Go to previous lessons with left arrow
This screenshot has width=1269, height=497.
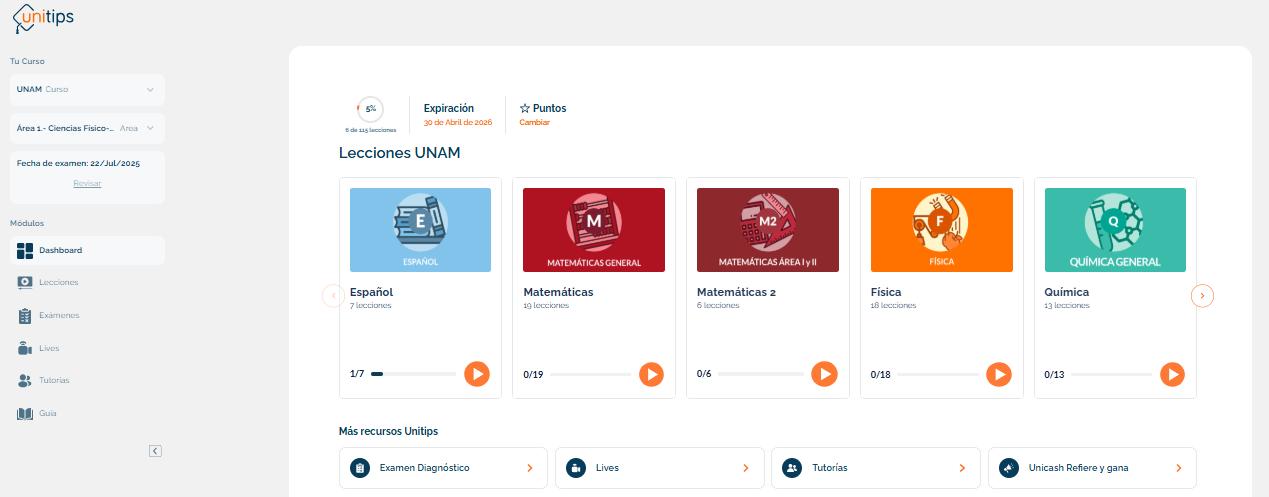(x=332, y=295)
